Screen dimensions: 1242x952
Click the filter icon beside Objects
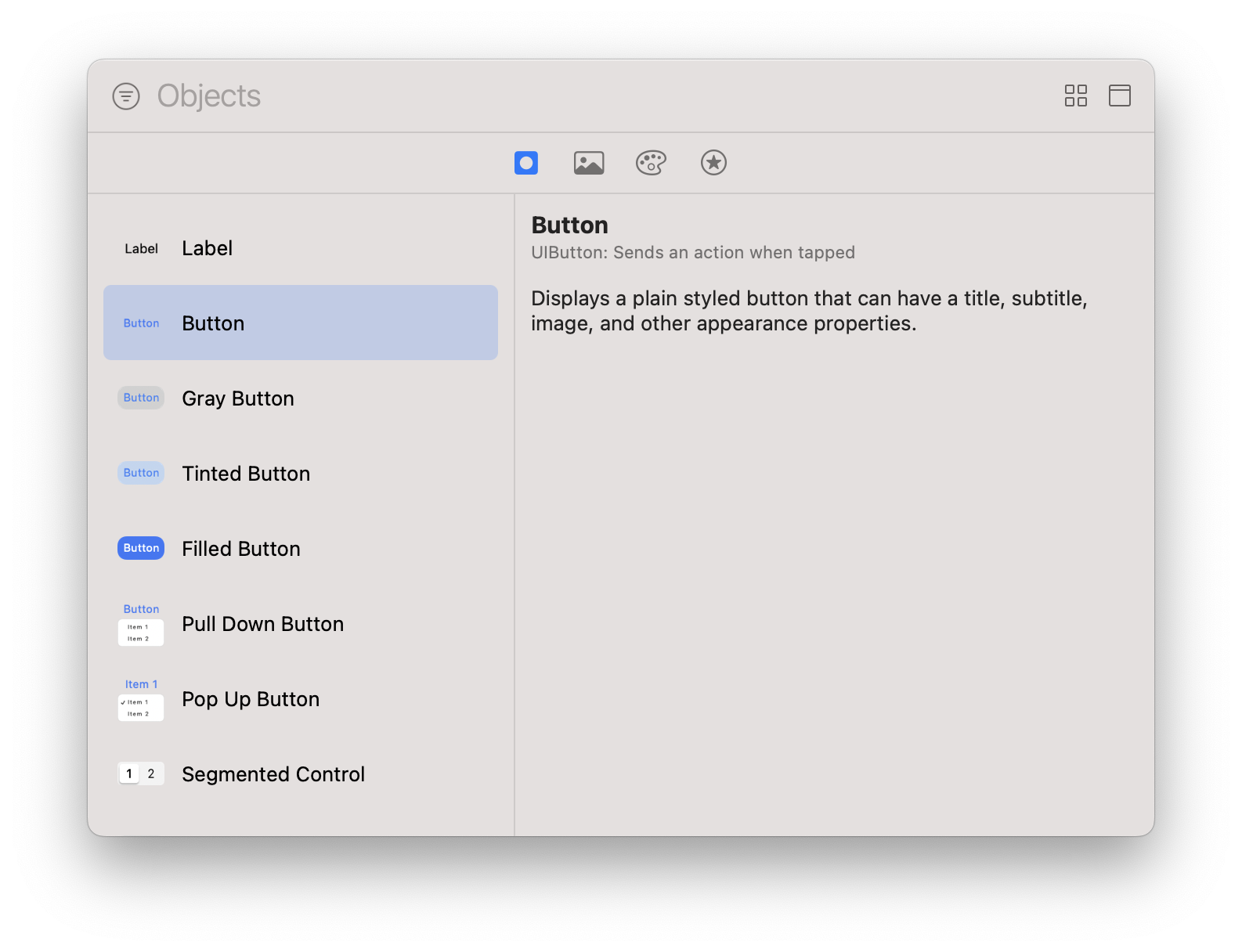click(x=126, y=96)
